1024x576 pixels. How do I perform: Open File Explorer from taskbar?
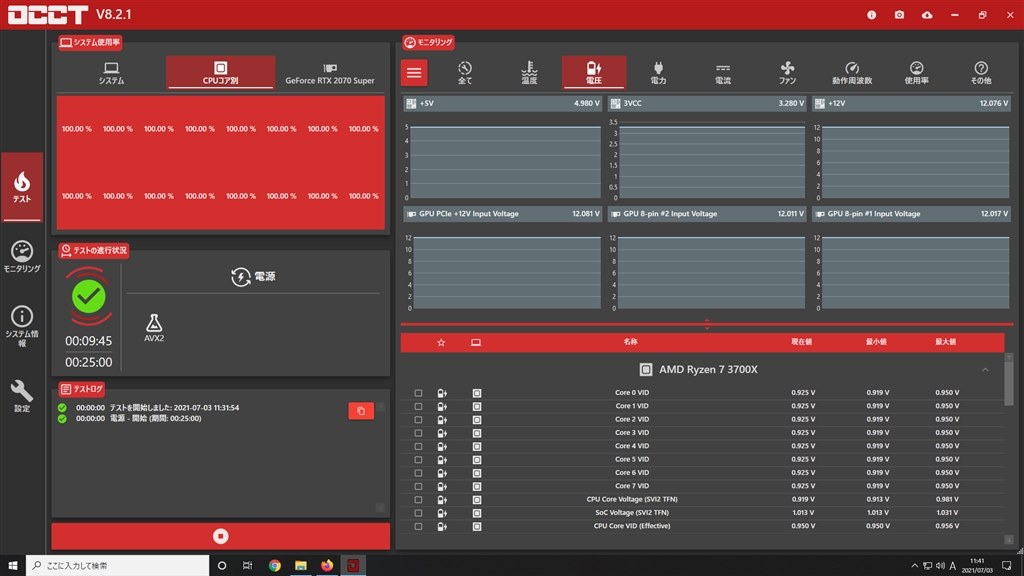point(300,566)
